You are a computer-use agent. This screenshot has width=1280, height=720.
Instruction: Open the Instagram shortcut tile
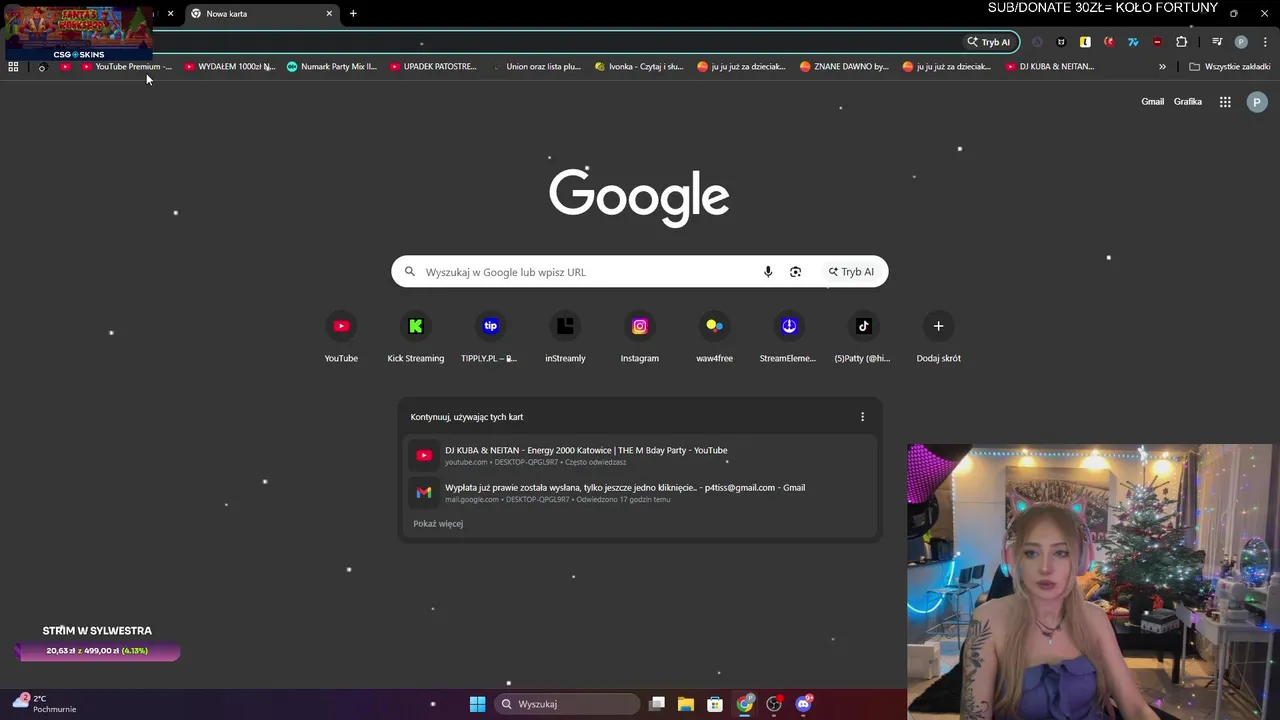point(640,338)
